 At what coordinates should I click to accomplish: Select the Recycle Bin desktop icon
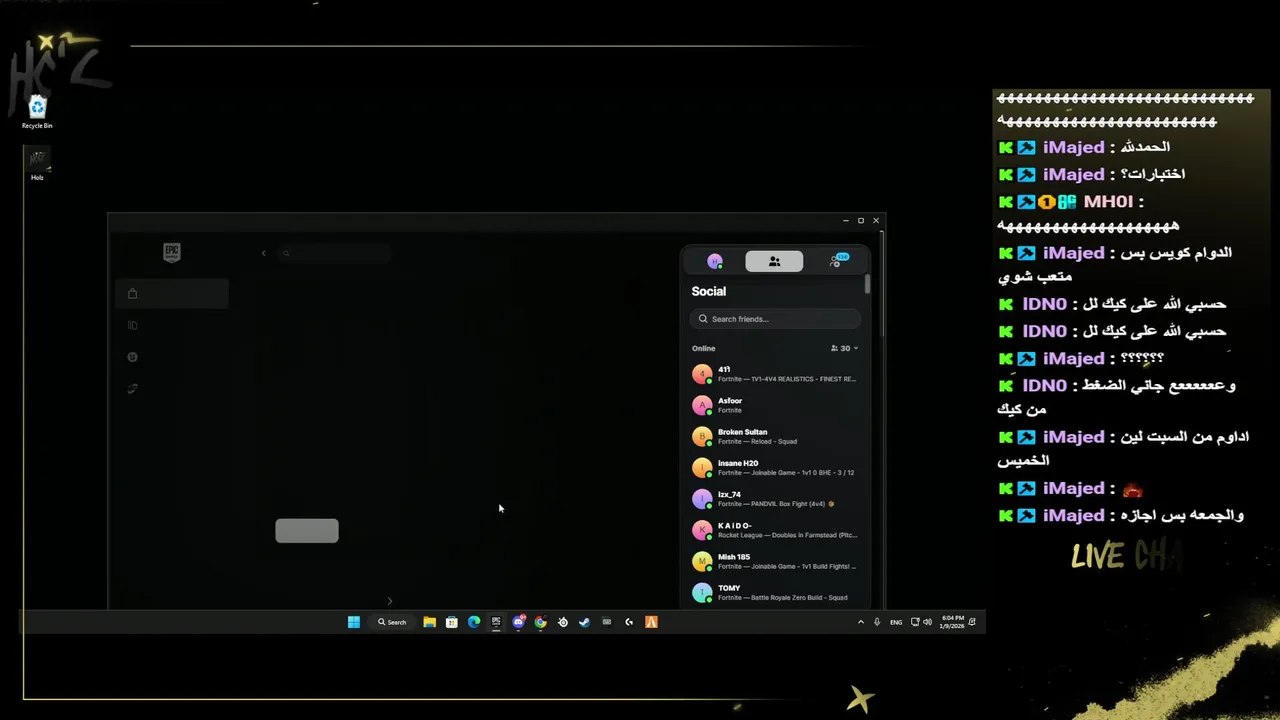coord(37,112)
